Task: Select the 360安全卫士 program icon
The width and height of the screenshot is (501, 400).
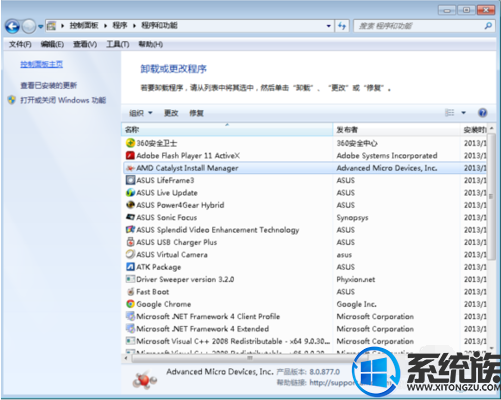Action: (x=130, y=143)
